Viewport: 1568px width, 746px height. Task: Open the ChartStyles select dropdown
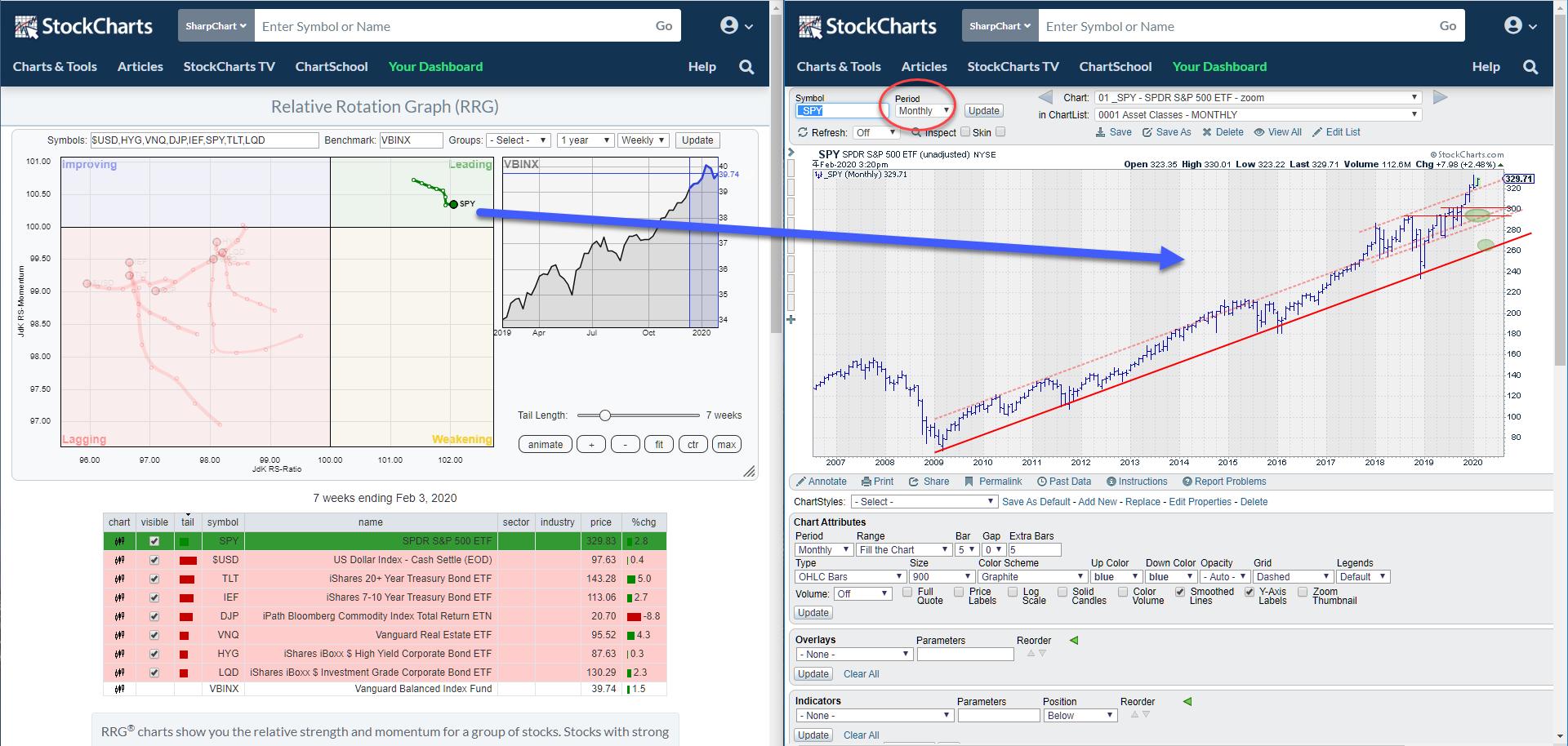coord(924,502)
